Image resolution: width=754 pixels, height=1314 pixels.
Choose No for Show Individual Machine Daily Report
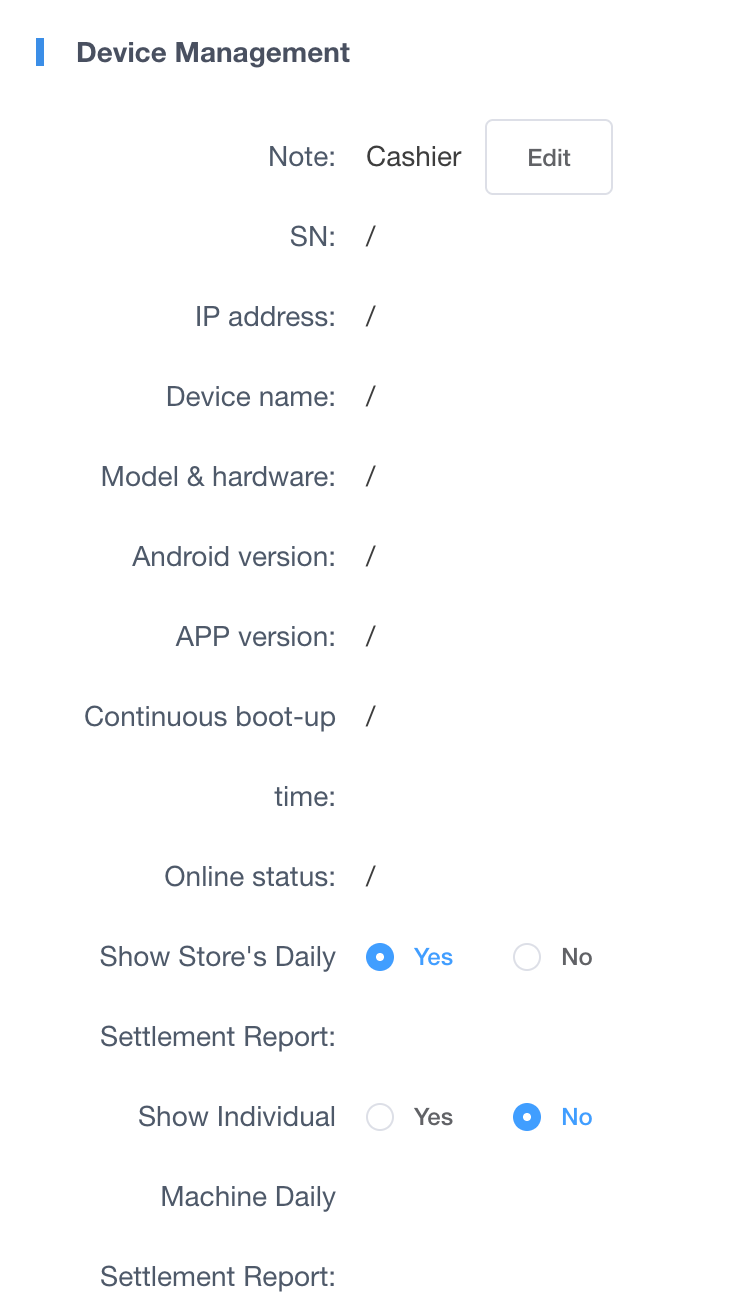527,1117
